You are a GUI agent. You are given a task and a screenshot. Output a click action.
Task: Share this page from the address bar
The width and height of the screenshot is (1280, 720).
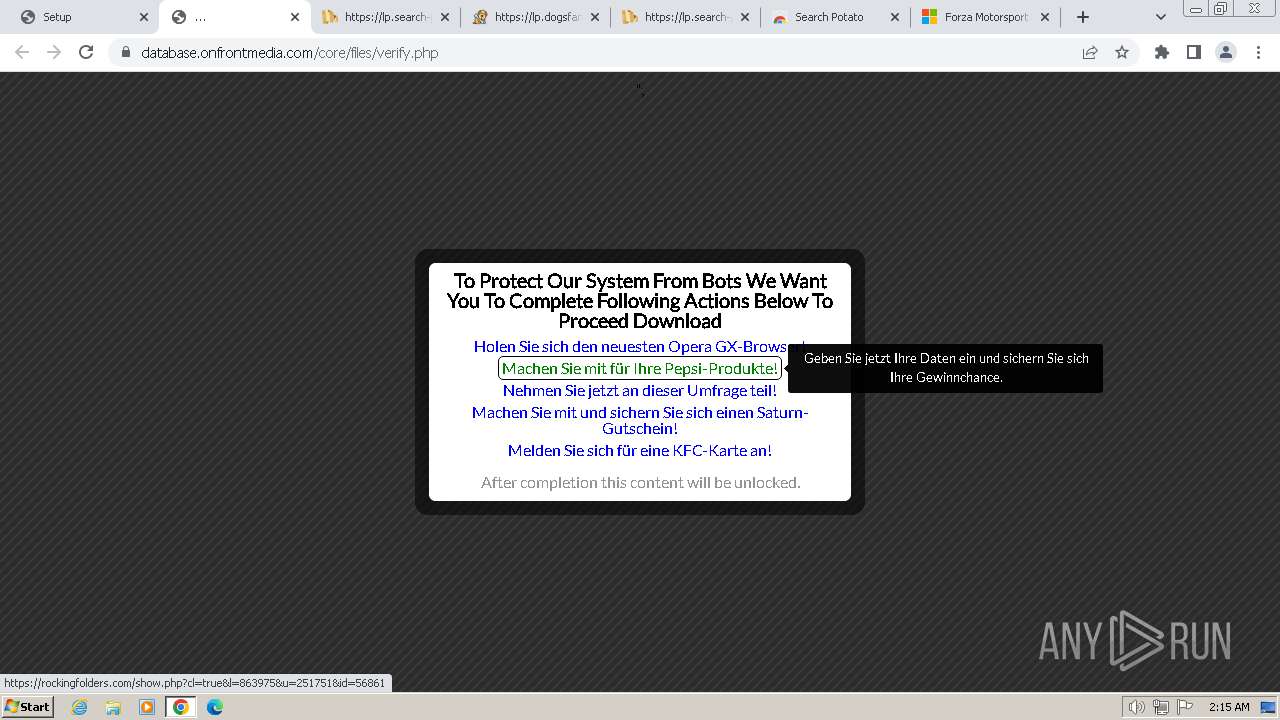point(1090,53)
